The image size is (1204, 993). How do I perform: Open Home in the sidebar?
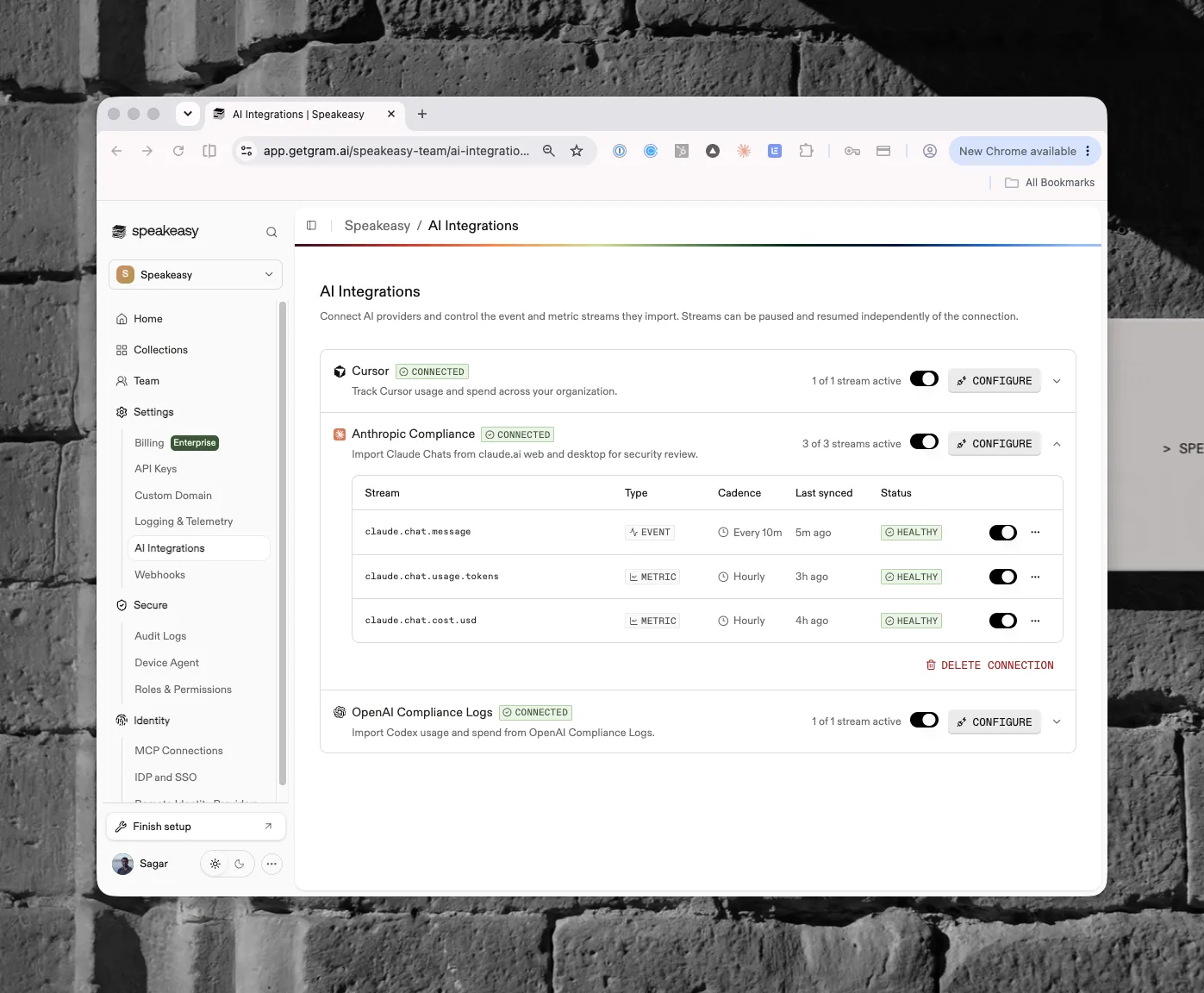click(148, 319)
